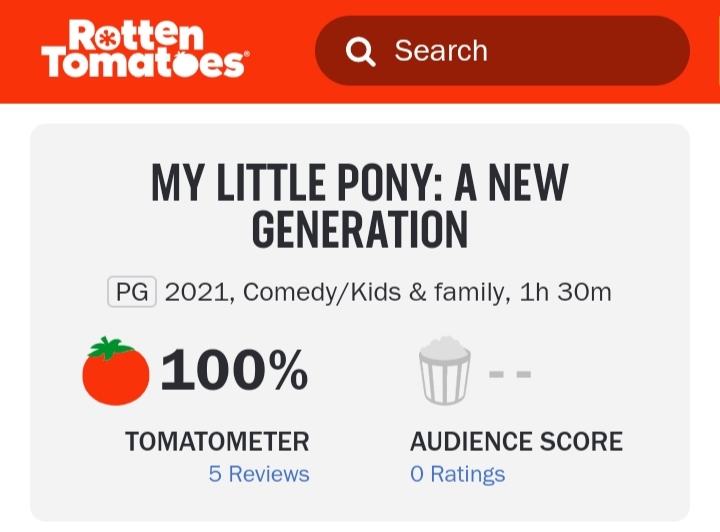Click the word GENERATION in the title
This screenshot has width=720, height=532.
360,230
